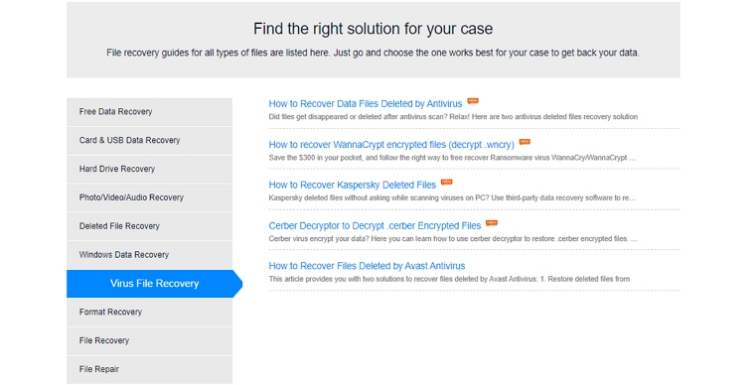The height and width of the screenshot is (385, 755).
Task: Open Cerber Decryptor to Decrypt .cerber article
Action: pos(375,226)
